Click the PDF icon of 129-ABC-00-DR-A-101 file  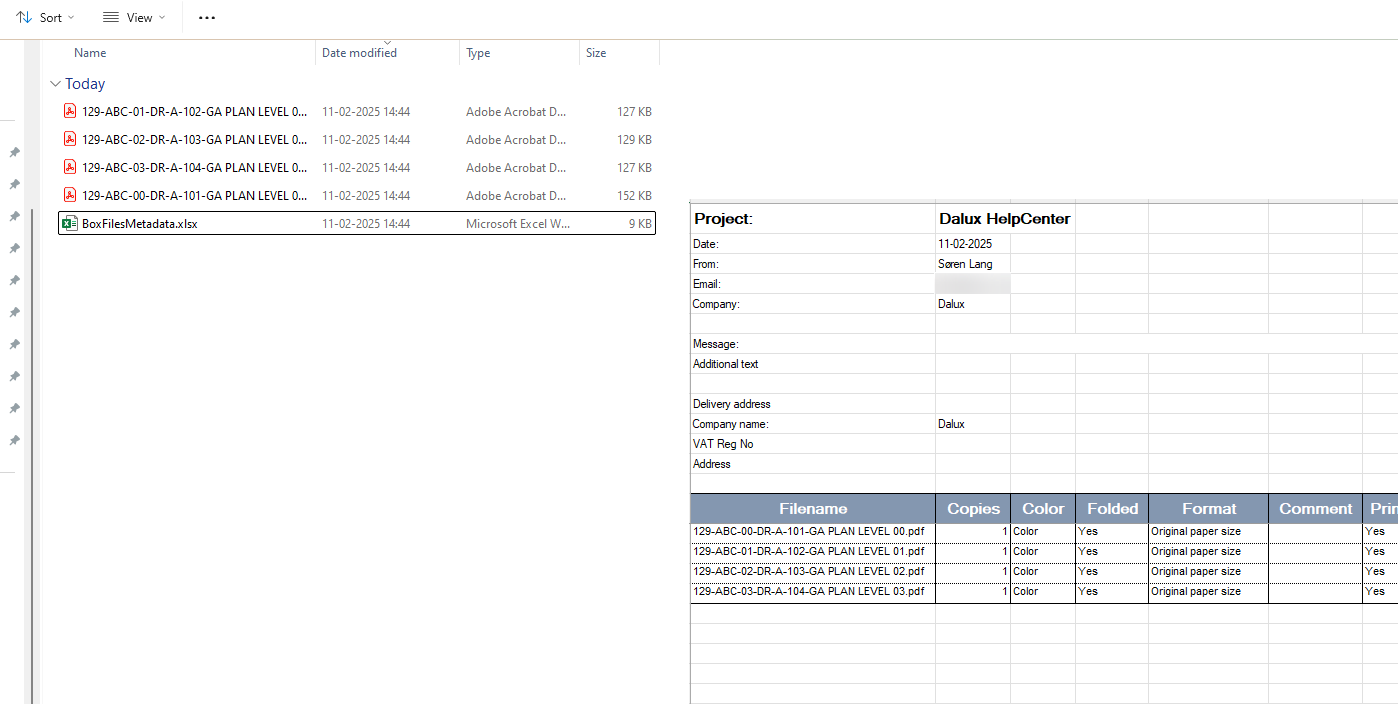[x=70, y=196]
